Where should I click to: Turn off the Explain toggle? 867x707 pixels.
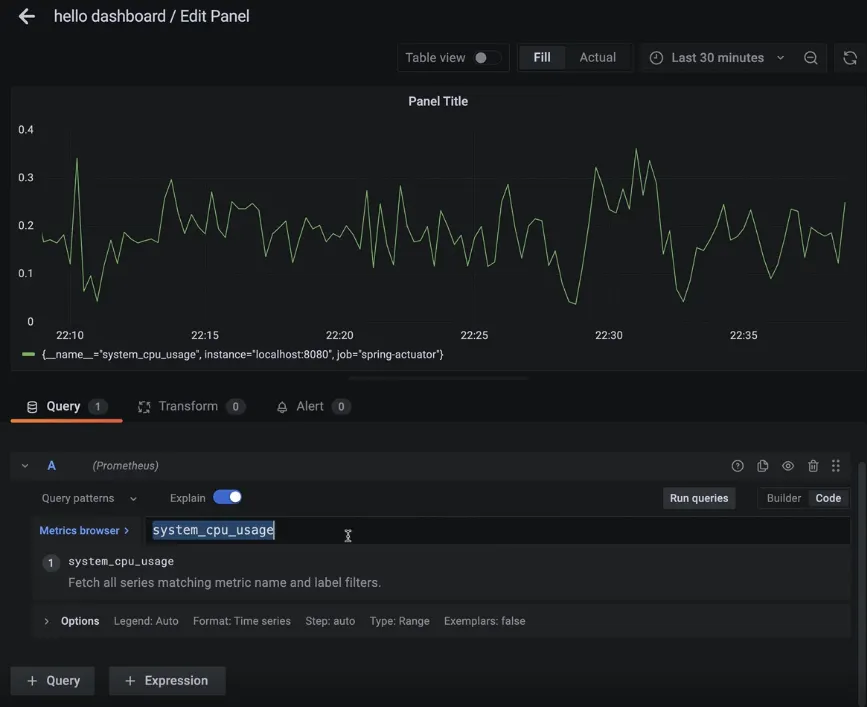pyautogui.click(x=227, y=497)
